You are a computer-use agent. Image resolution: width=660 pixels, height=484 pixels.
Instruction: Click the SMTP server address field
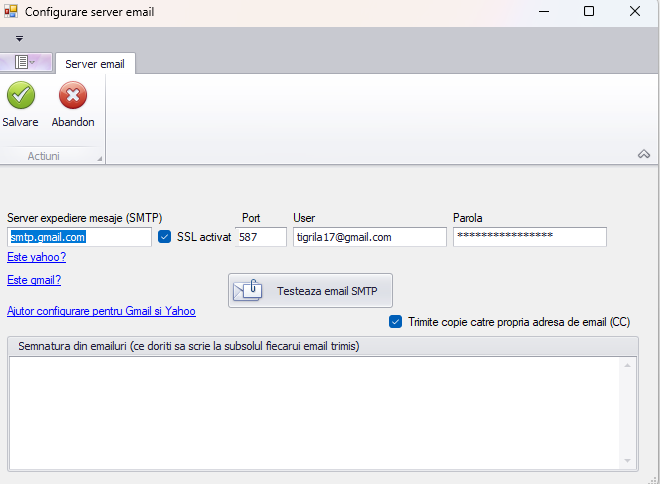(x=79, y=237)
